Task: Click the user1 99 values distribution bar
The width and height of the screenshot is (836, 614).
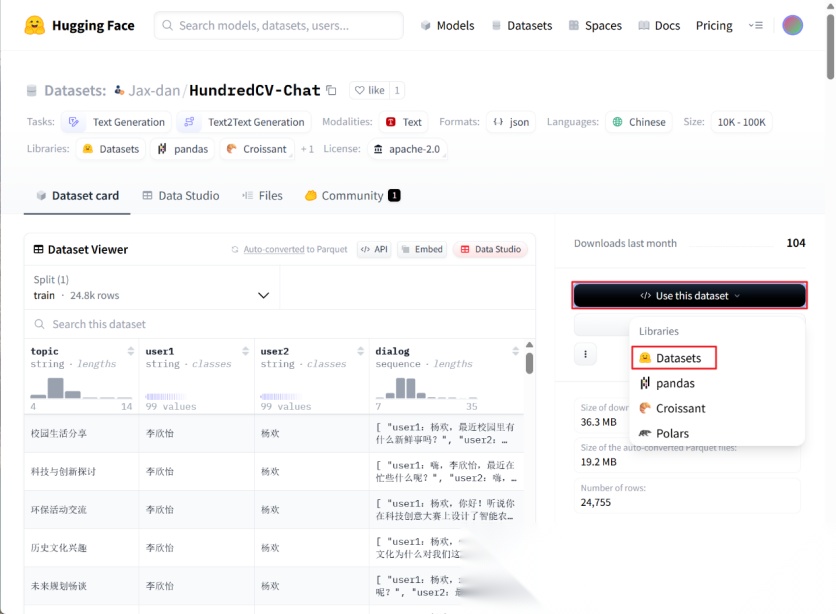Action: [165, 397]
